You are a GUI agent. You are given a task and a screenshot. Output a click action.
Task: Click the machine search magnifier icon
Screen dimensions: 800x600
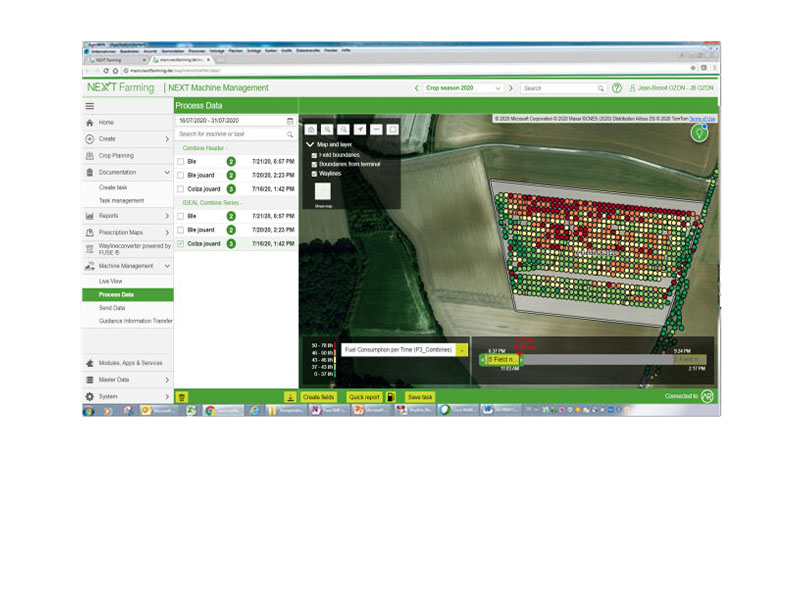tap(290, 134)
